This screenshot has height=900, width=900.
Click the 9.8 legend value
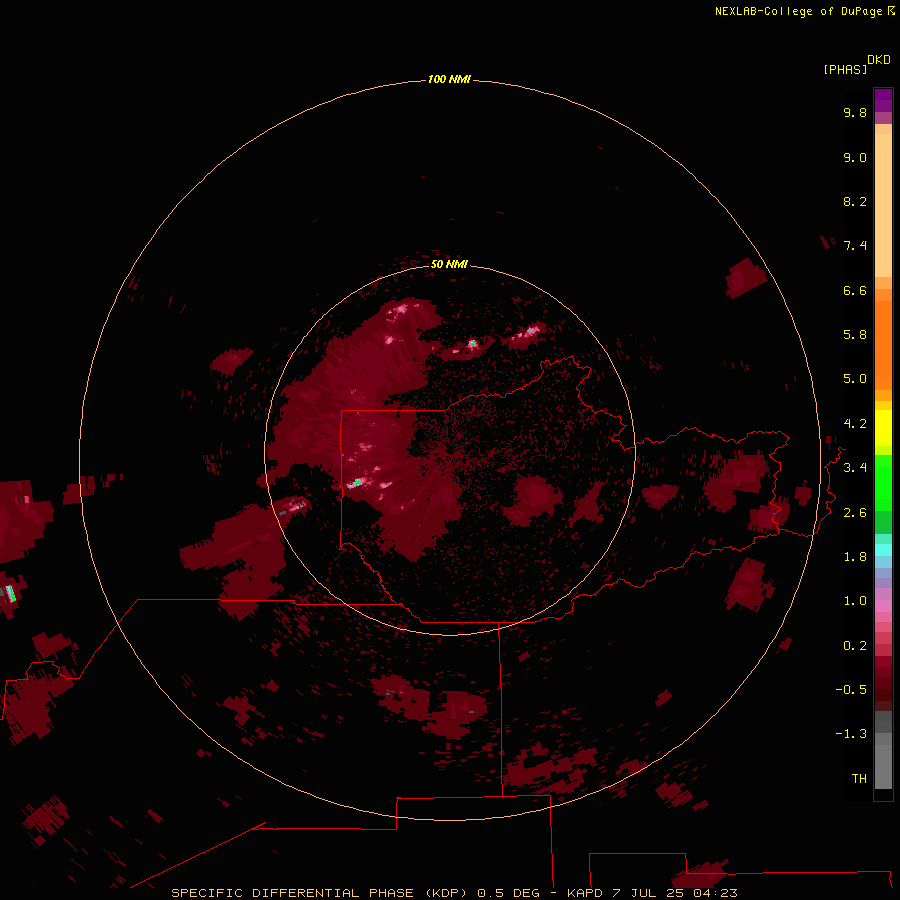pyautogui.click(x=855, y=112)
